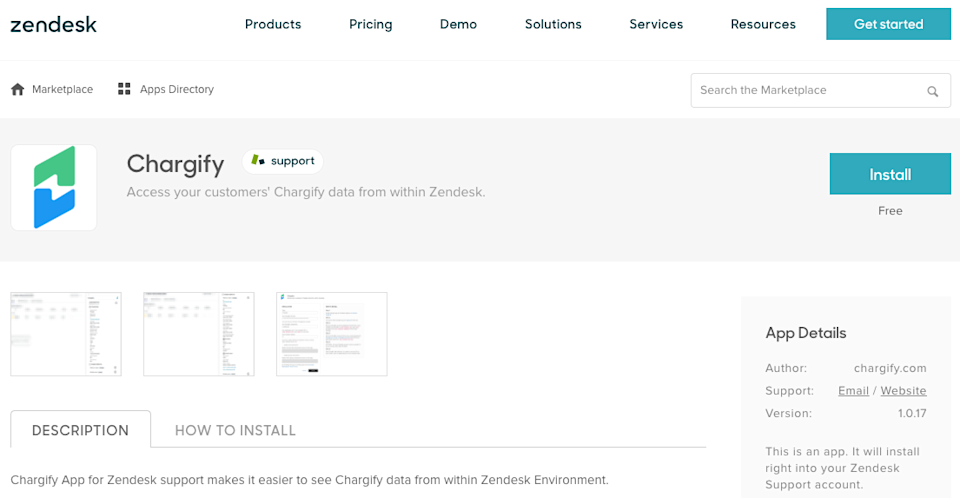
Task: Open the Resources menu
Action: 763,24
